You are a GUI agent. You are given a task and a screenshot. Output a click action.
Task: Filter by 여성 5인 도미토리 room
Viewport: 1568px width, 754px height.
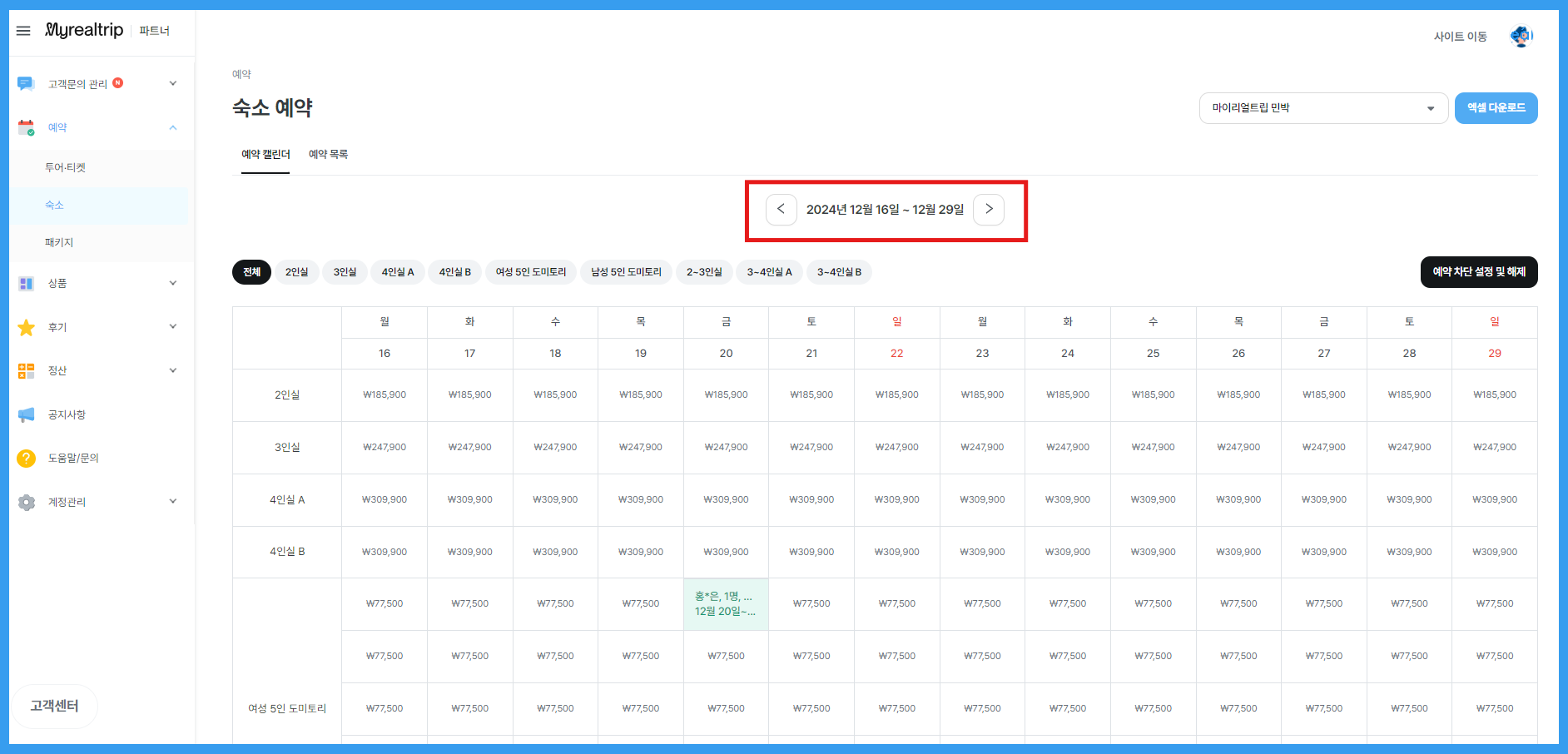coord(530,272)
